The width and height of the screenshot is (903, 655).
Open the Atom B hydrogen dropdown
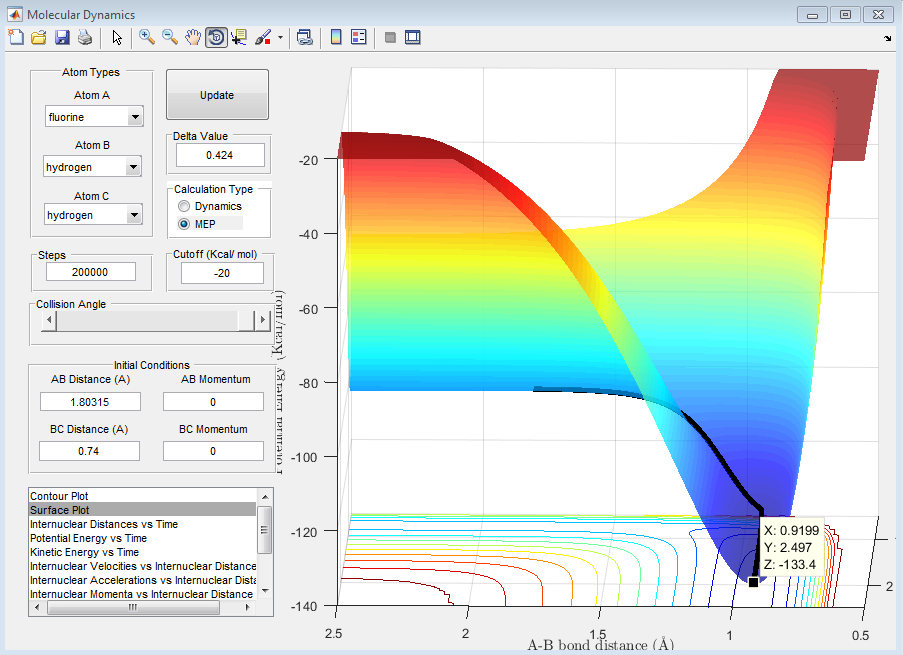pyautogui.click(x=135, y=167)
